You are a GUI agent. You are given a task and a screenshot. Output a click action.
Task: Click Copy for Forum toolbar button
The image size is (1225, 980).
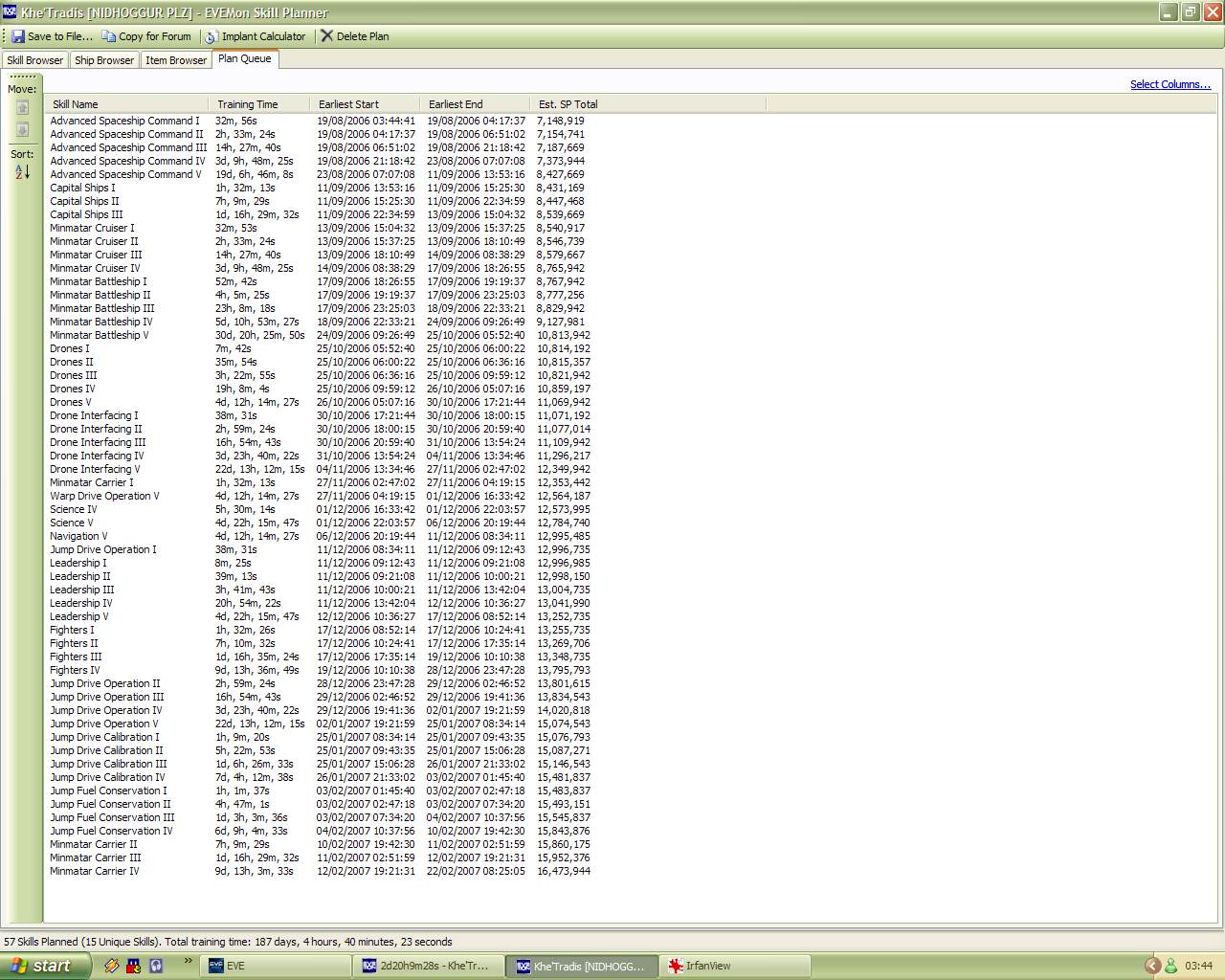coord(146,36)
